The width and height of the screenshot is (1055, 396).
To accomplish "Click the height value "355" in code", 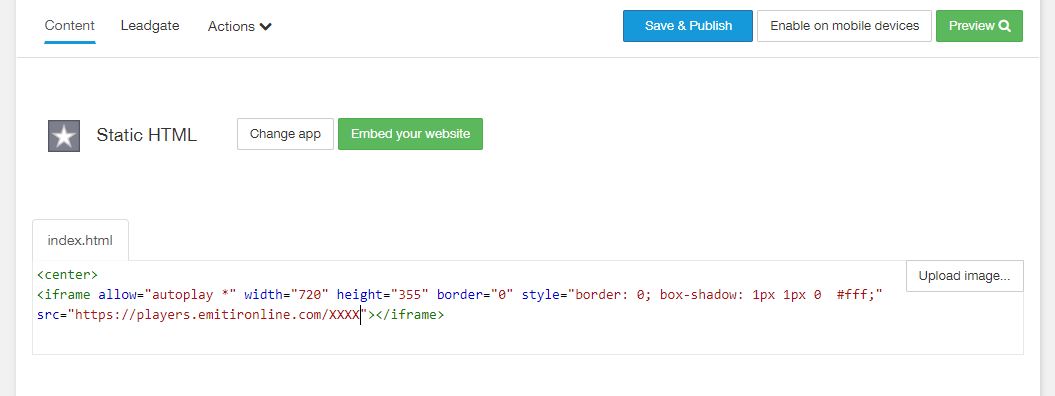I will point(409,294).
